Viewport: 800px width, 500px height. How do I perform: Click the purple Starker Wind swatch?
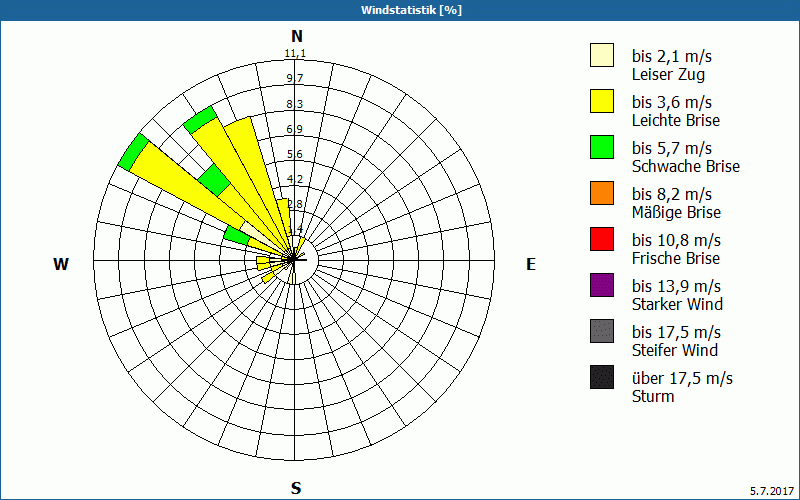pyautogui.click(x=602, y=285)
